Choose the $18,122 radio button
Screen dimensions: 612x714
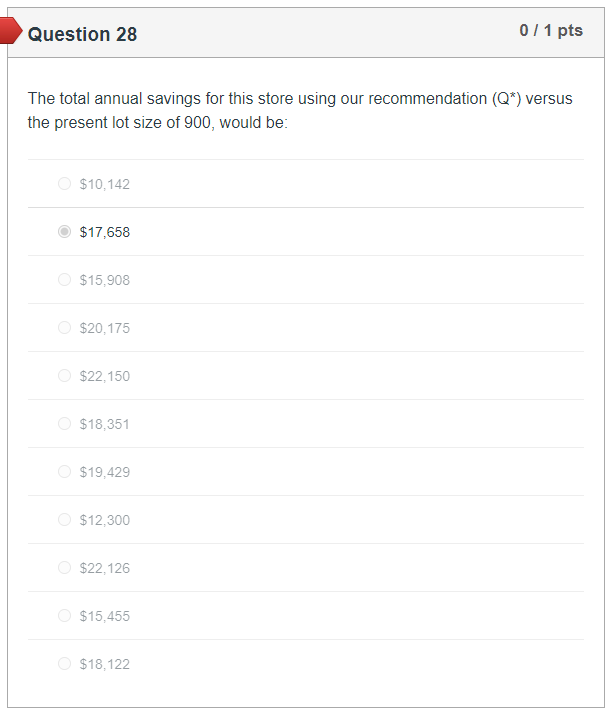coord(65,664)
